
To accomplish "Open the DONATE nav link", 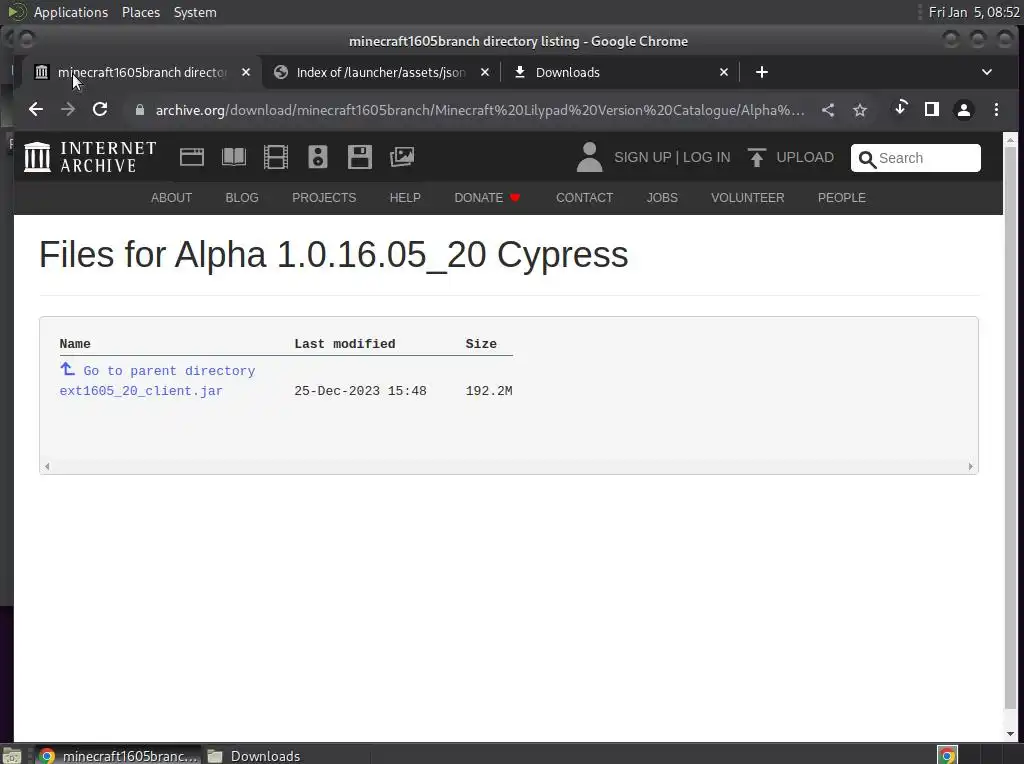I will 487,198.
